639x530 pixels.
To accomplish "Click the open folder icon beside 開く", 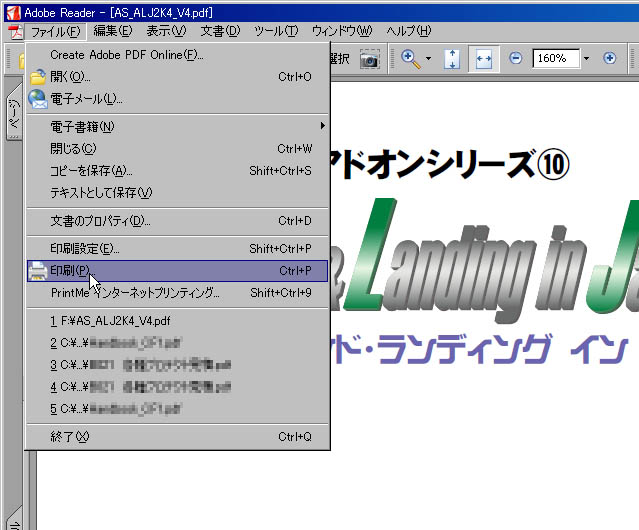I will [38, 77].
